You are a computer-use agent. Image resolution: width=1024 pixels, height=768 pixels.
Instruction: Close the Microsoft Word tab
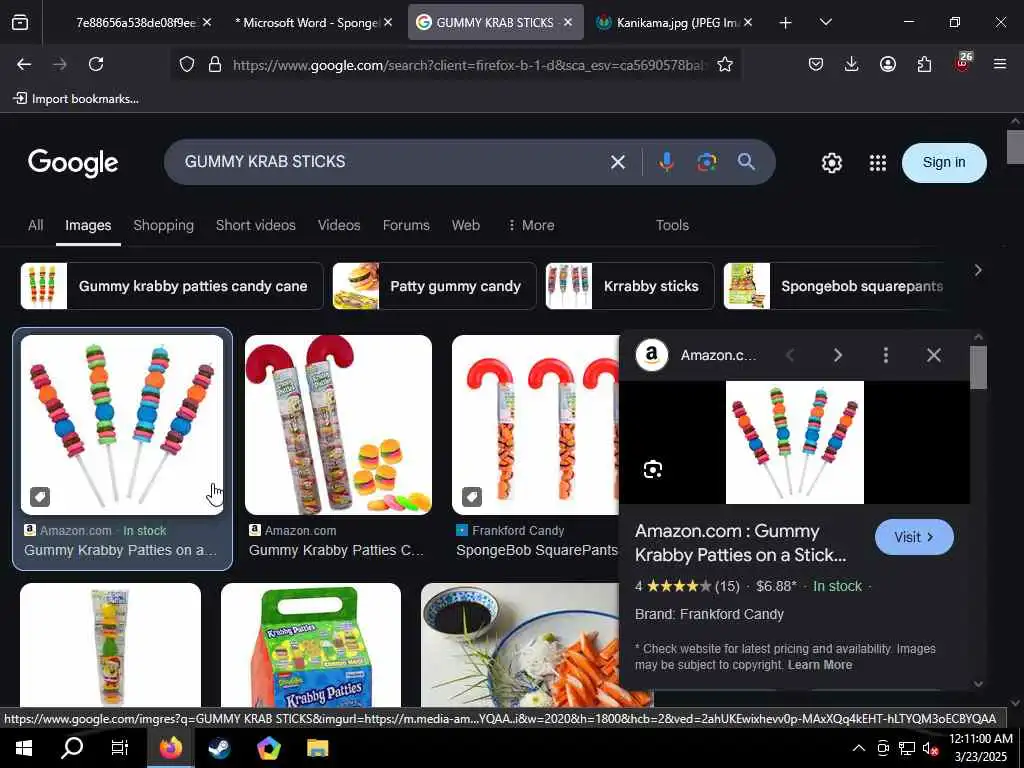388,22
